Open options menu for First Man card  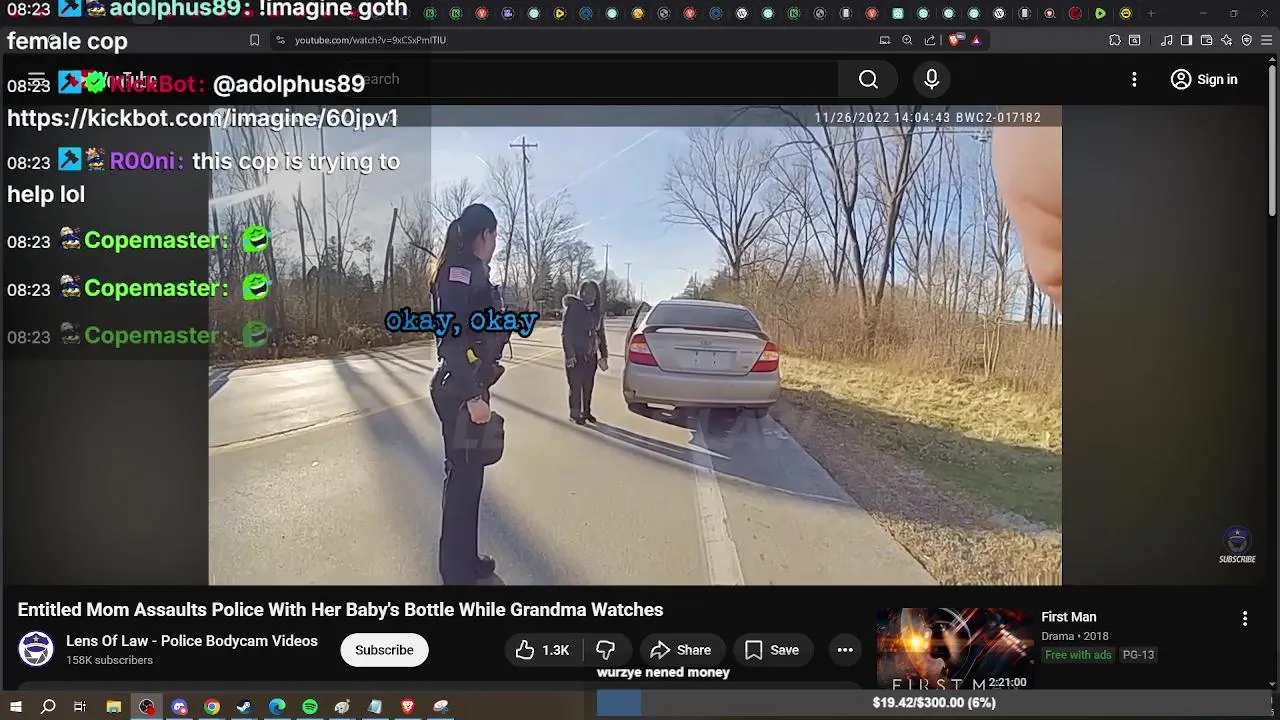point(1245,619)
